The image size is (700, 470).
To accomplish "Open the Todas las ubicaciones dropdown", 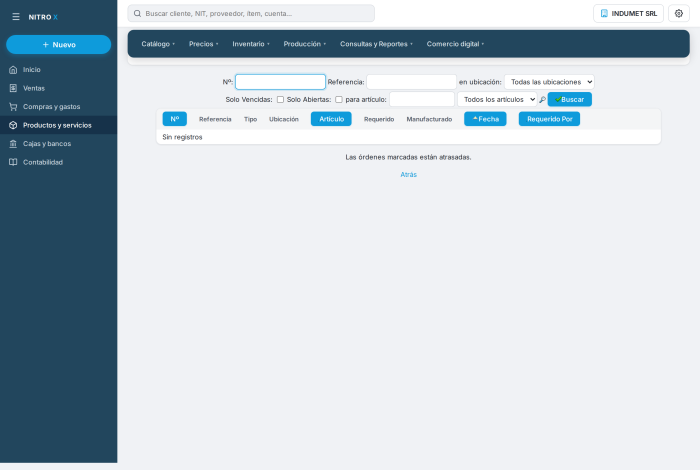I will tap(549, 82).
